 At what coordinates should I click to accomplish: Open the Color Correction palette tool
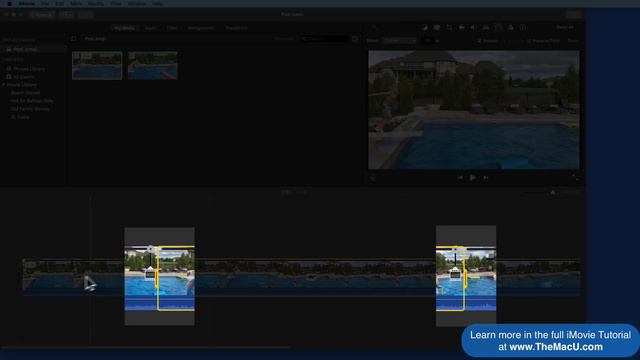437,27
